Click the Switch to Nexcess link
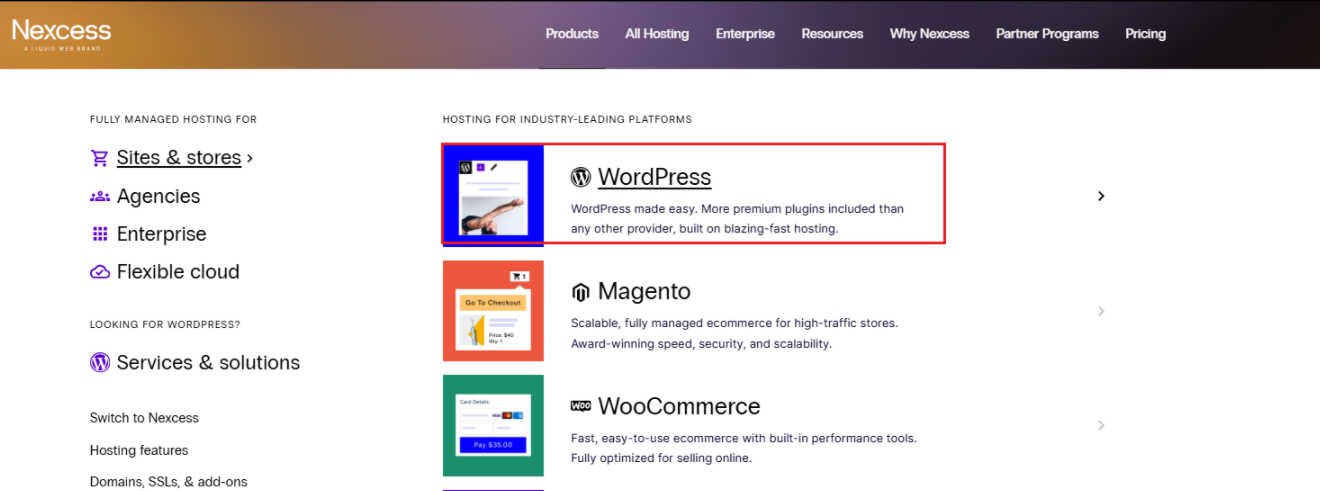Screen dimensions: 1320x491 (x=144, y=418)
